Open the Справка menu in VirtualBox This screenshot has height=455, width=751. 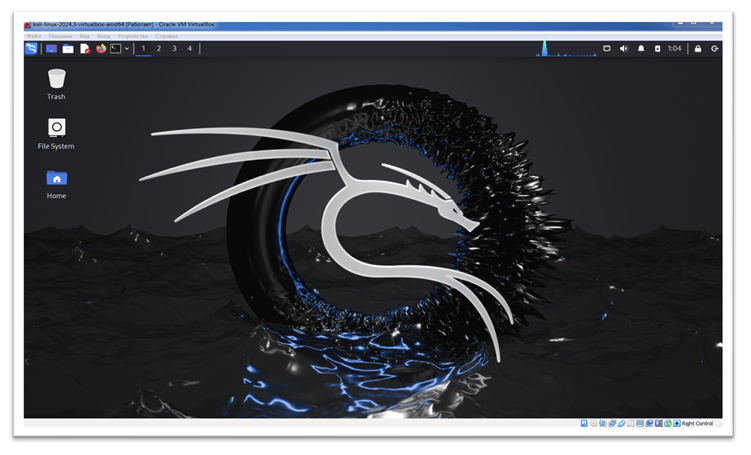click(x=167, y=36)
